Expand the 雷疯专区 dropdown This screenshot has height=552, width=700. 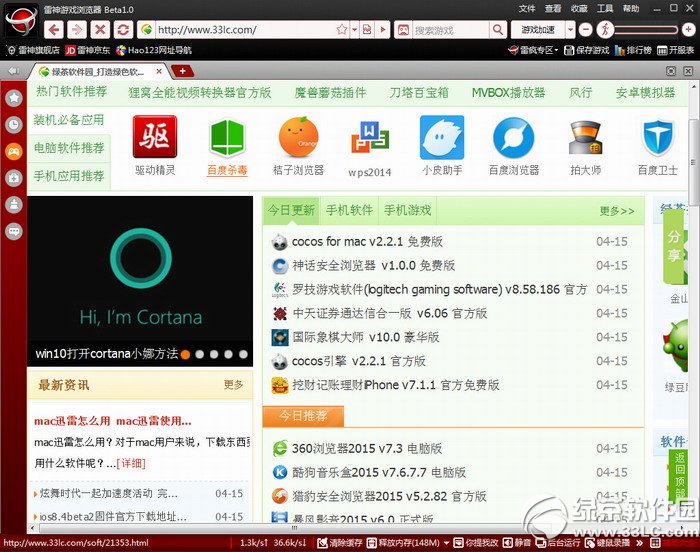click(533, 50)
